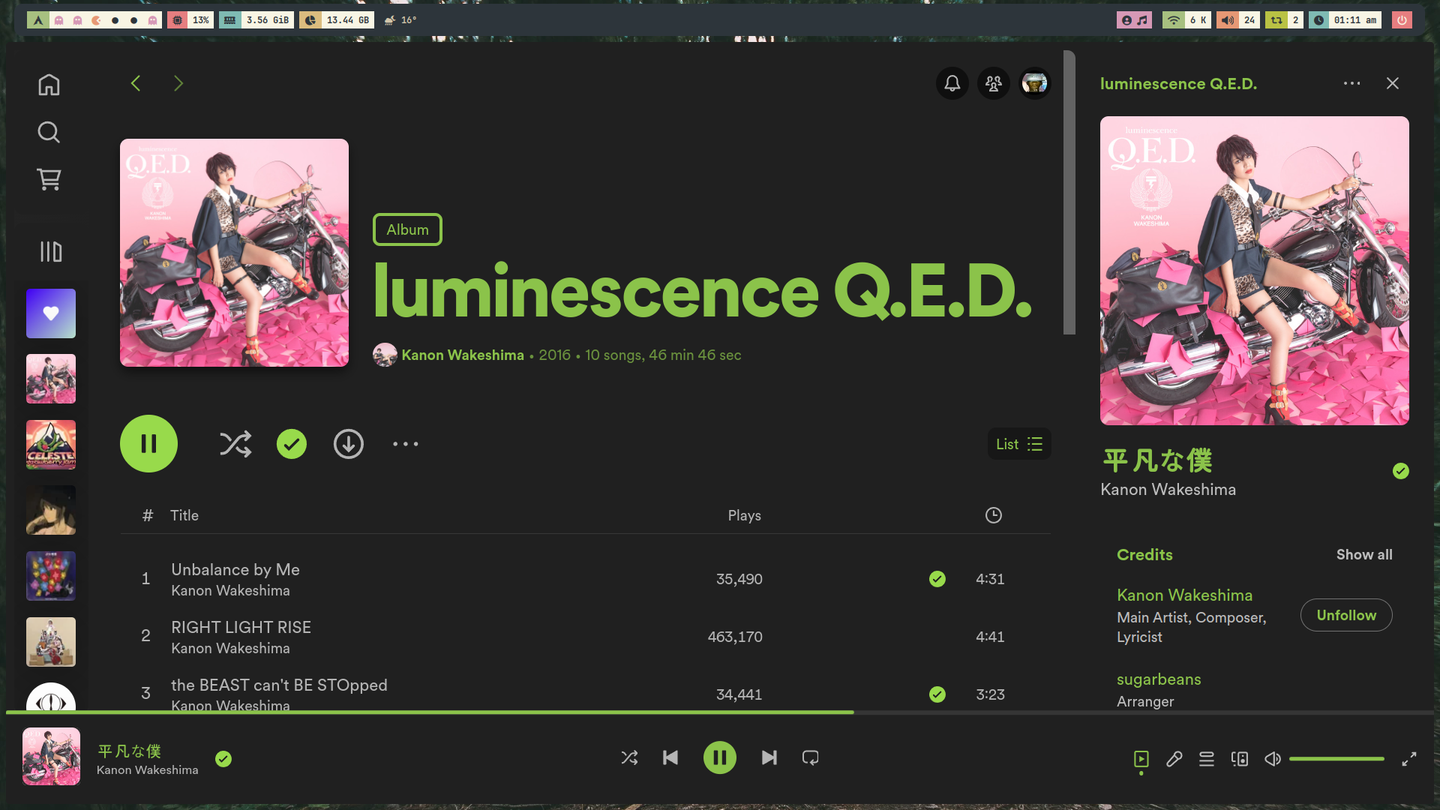This screenshot has width=1440, height=810.
Task: Seek using the playback progress bar
Action: pyautogui.click(x=720, y=712)
